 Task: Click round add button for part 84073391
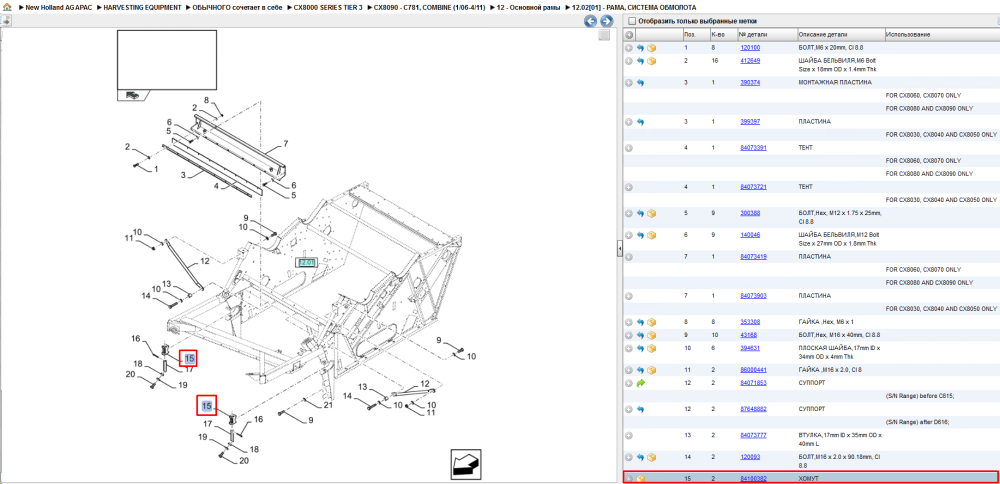click(x=629, y=148)
